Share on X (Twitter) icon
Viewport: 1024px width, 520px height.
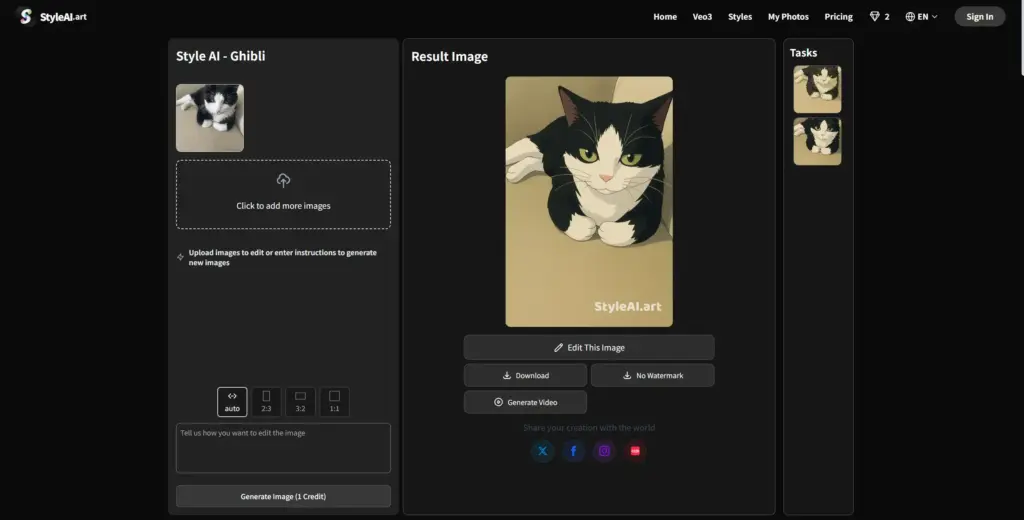pos(542,451)
